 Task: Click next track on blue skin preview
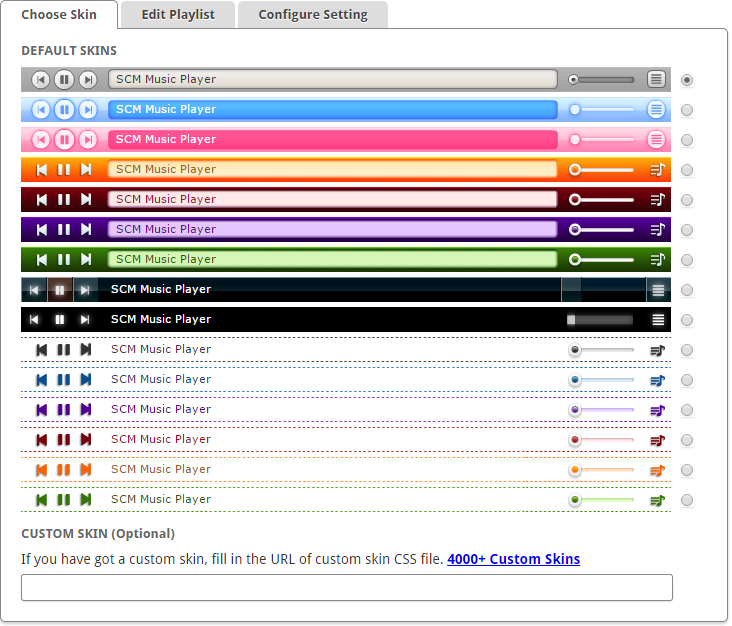pos(88,110)
